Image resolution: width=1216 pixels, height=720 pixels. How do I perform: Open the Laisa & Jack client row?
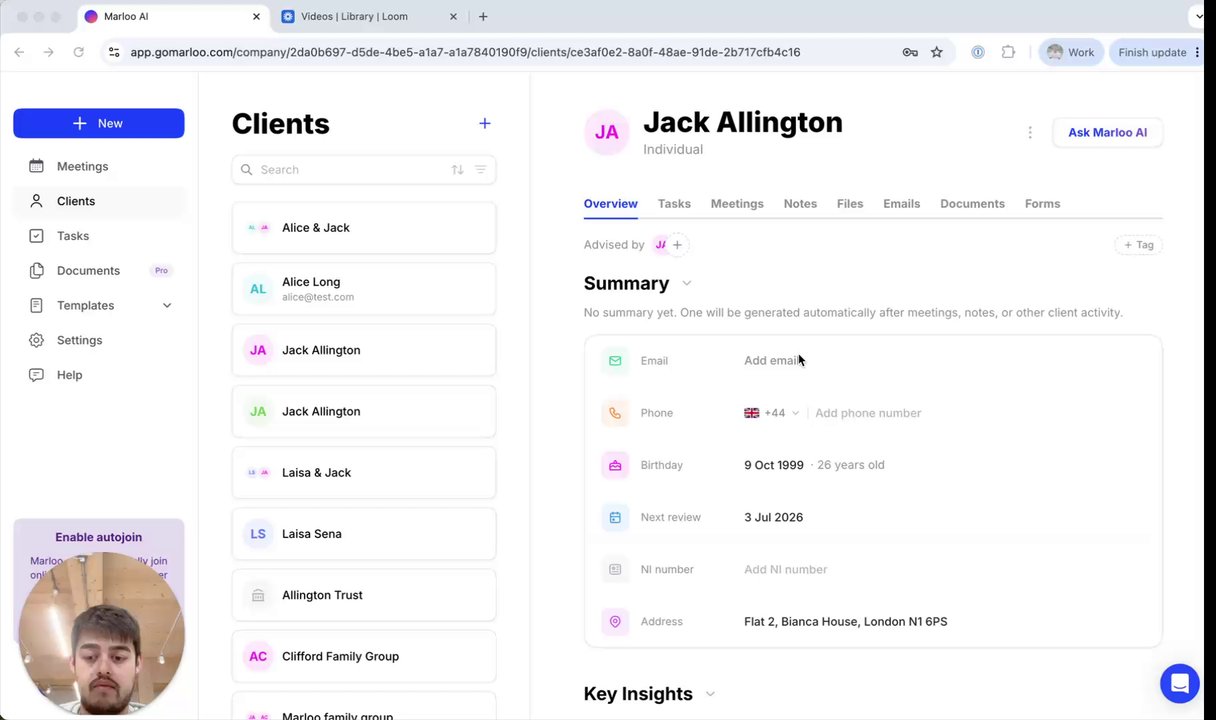click(x=364, y=472)
